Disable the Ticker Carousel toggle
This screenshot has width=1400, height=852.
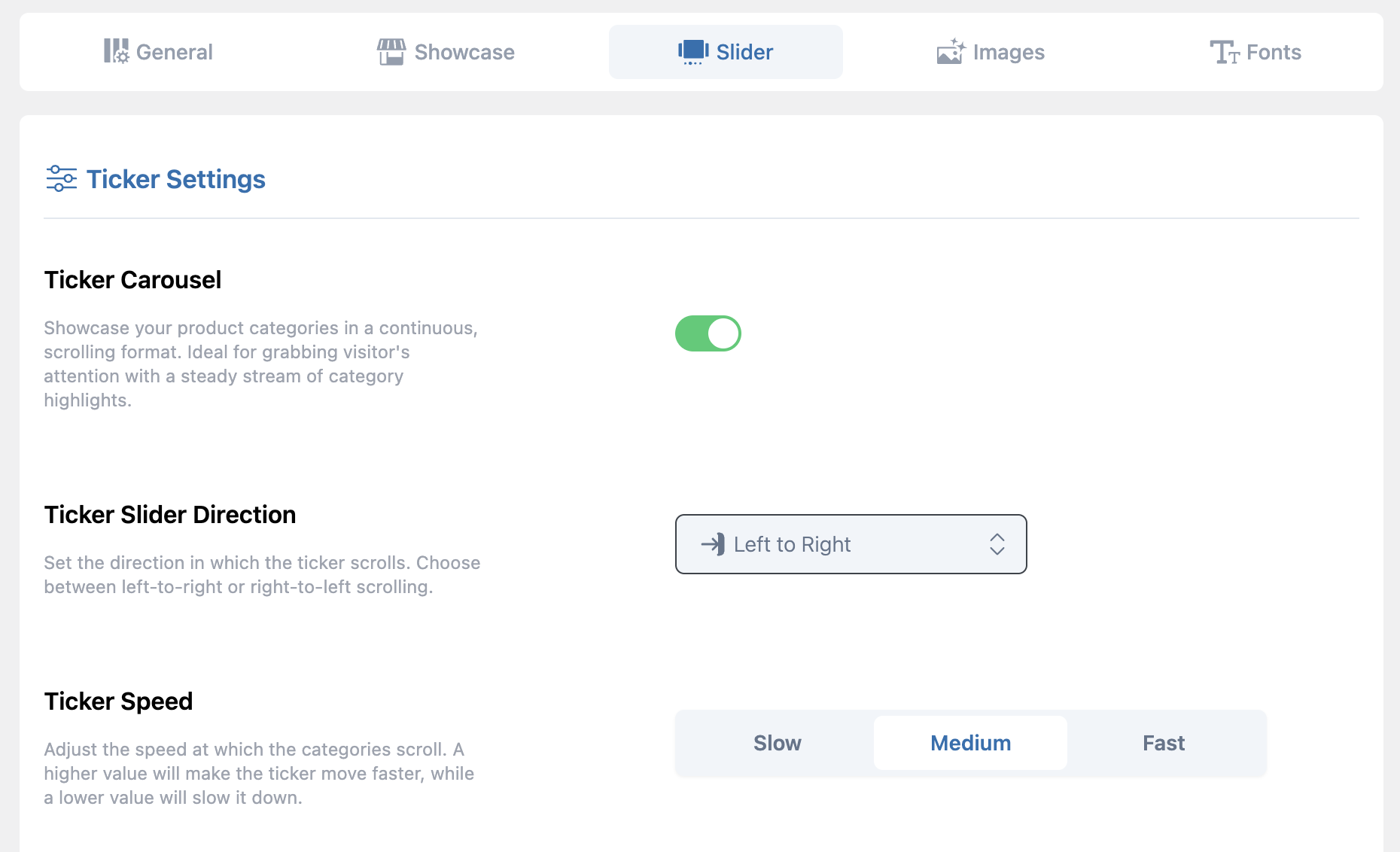[x=708, y=333]
